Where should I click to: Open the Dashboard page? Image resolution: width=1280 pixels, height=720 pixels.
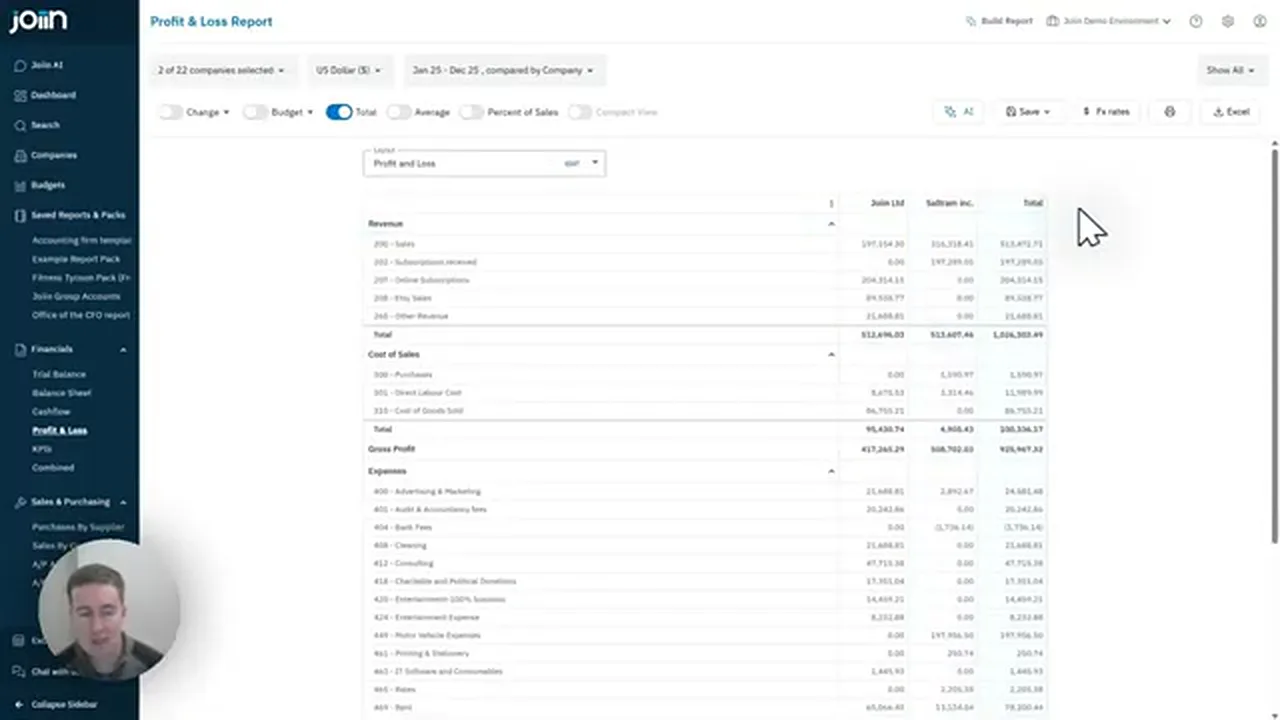45,95
